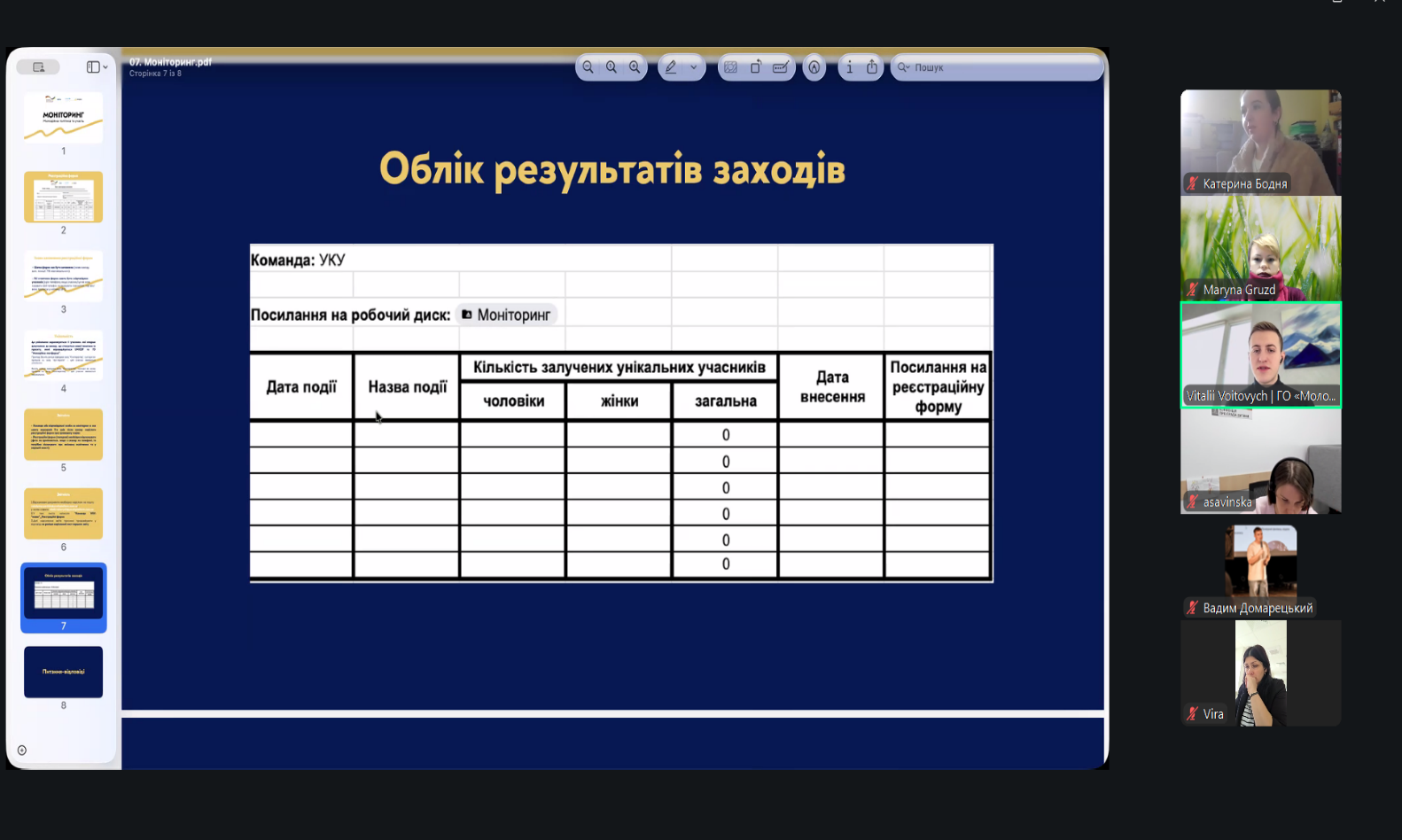Viewport: 1402px width, 840px height.
Task: Open the form filling tool
Action: click(781, 67)
